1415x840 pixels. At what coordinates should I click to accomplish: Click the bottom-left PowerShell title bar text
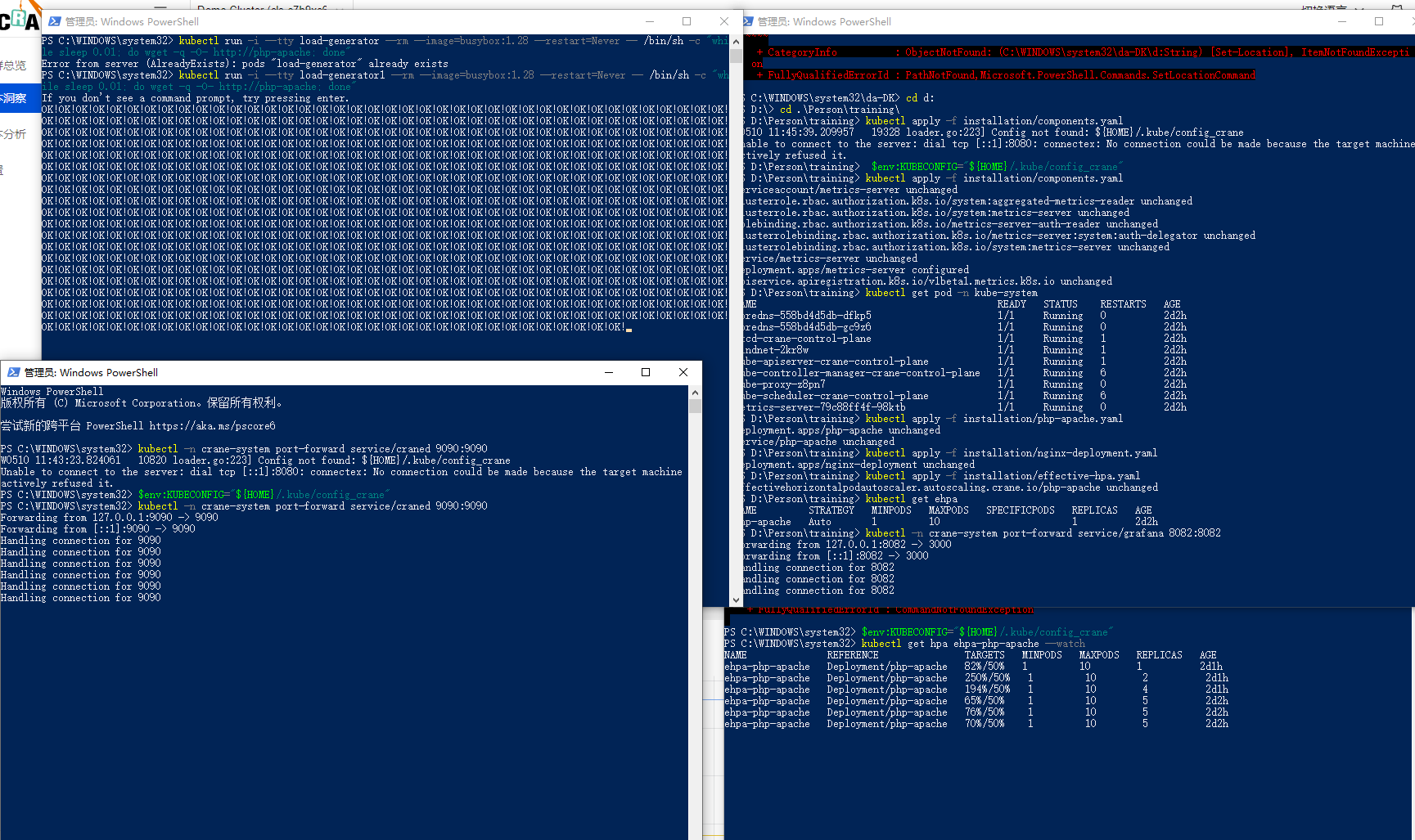91,372
